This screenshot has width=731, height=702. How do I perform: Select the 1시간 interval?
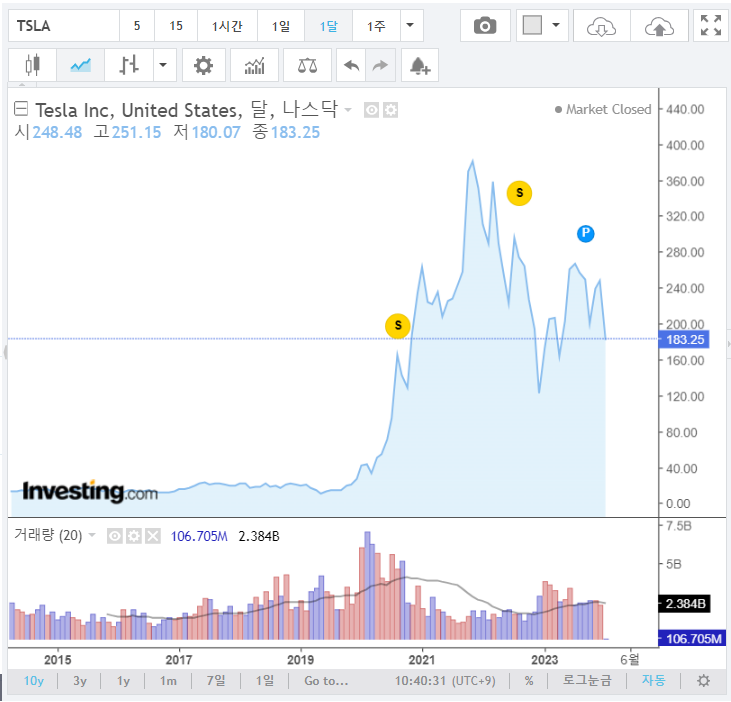[x=227, y=26]
